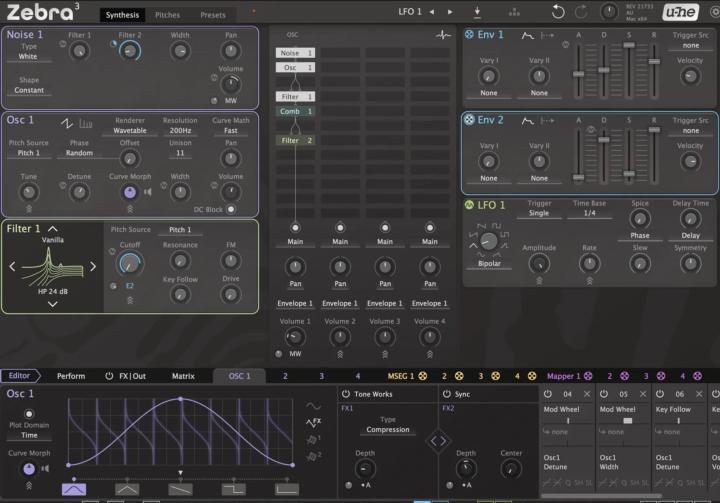Open Osc 1 Phase Random dropdown

pyautogui.click(x=79, y=153)
